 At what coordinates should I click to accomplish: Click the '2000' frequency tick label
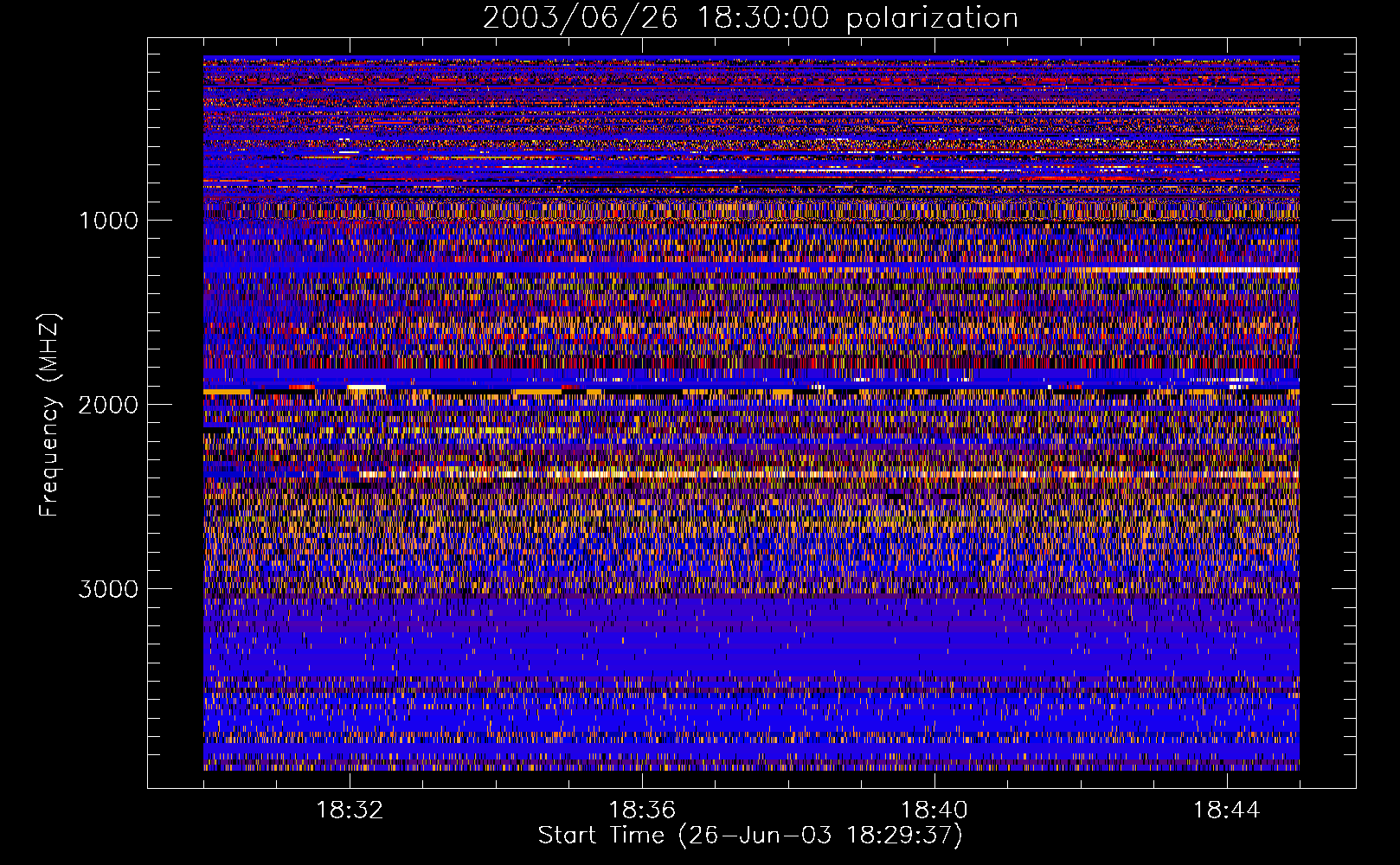[x=108, y=405]
